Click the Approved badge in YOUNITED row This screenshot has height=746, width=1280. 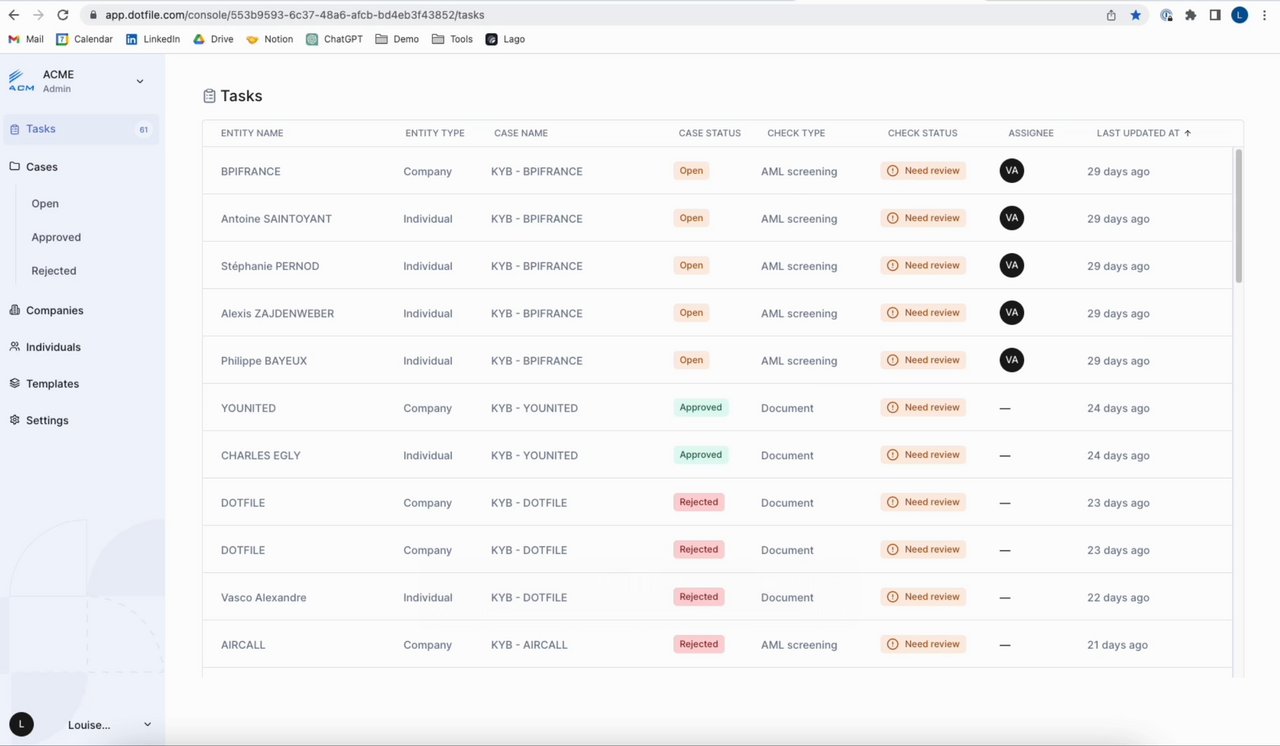(701, 408)
